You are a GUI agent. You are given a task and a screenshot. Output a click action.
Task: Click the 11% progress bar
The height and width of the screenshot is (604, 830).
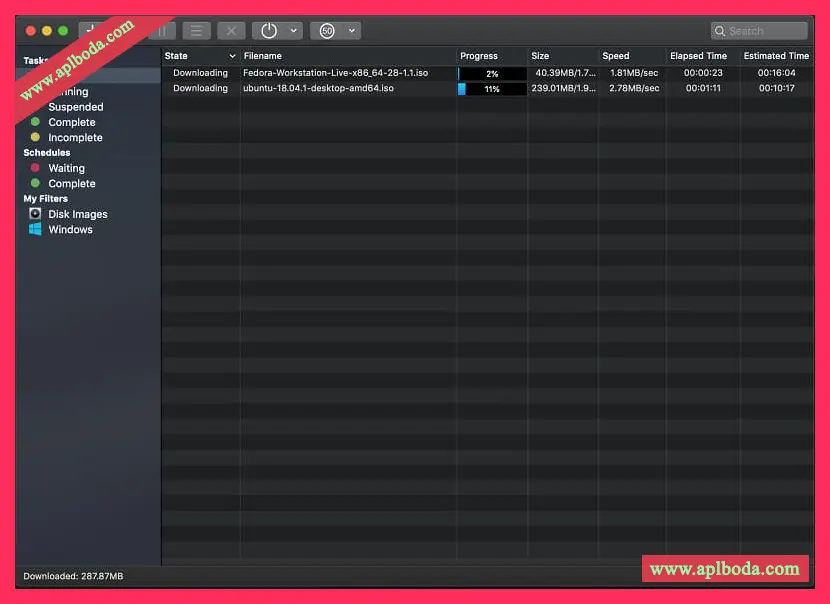tap(492, 89)
